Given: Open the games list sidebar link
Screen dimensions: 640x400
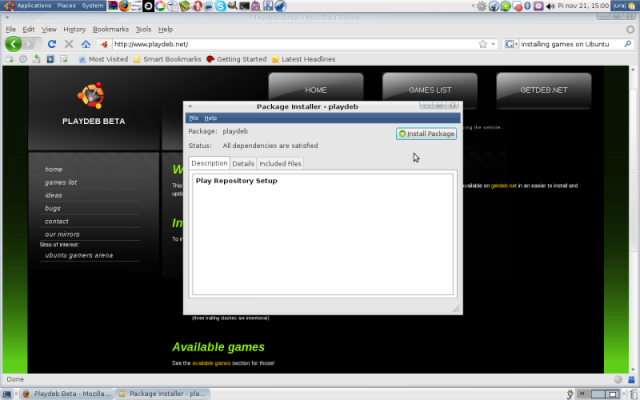Looking at the screenshot, I should click(61, 182).
